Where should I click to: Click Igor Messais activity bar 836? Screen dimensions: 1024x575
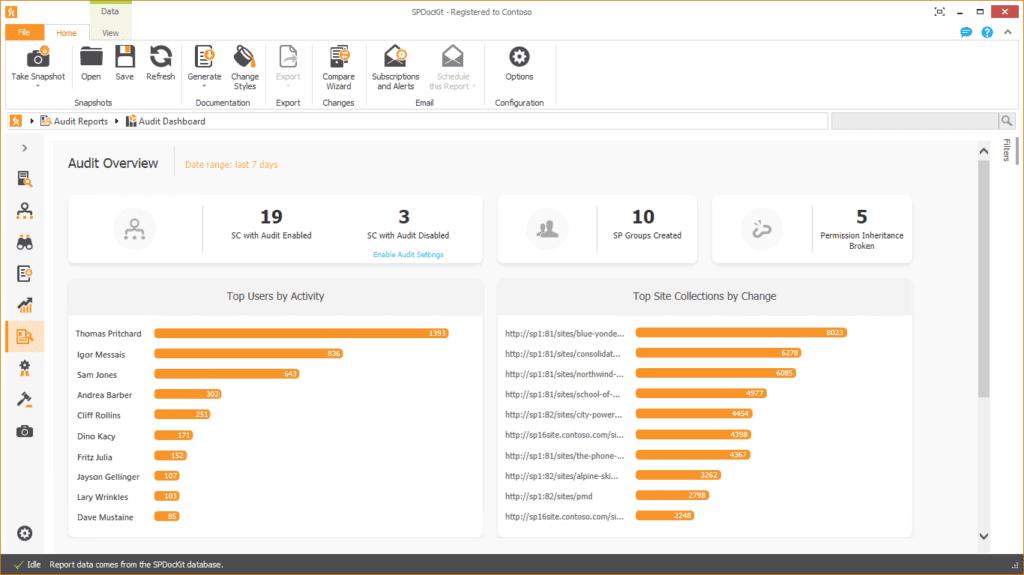[248, 353]
